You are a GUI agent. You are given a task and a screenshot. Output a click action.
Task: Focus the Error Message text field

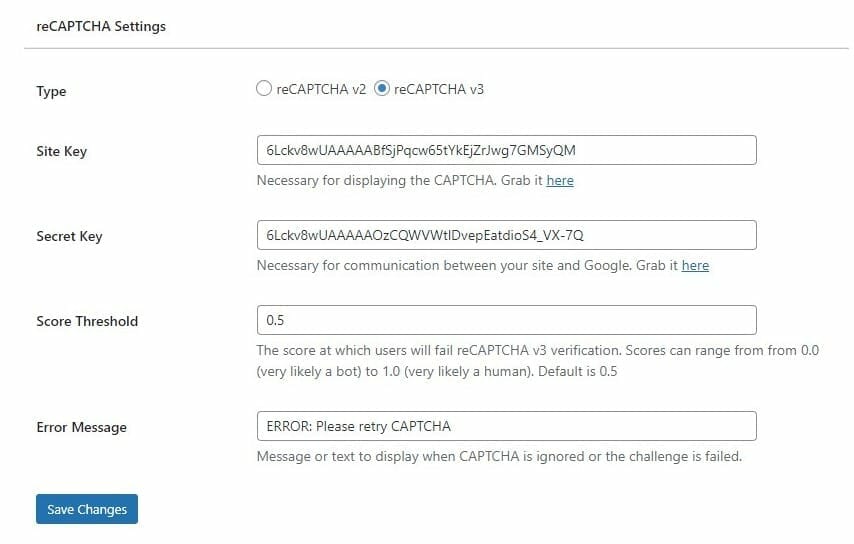click(x=507, y=426)
